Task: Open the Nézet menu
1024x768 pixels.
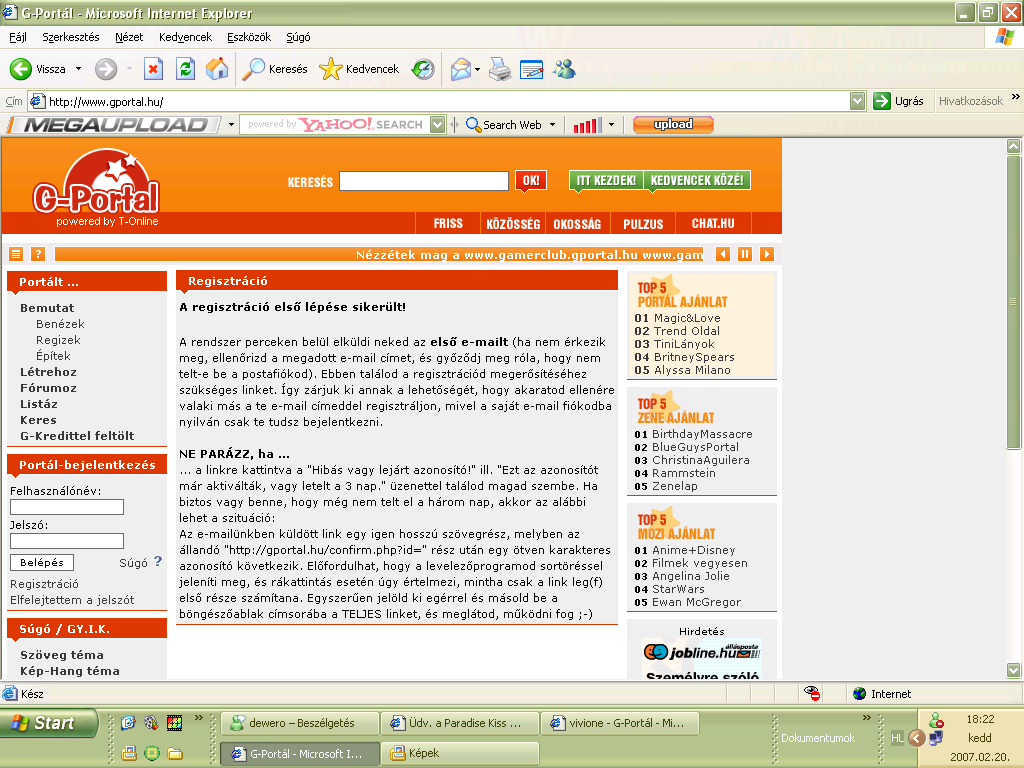Action: [x=129, y=37]
